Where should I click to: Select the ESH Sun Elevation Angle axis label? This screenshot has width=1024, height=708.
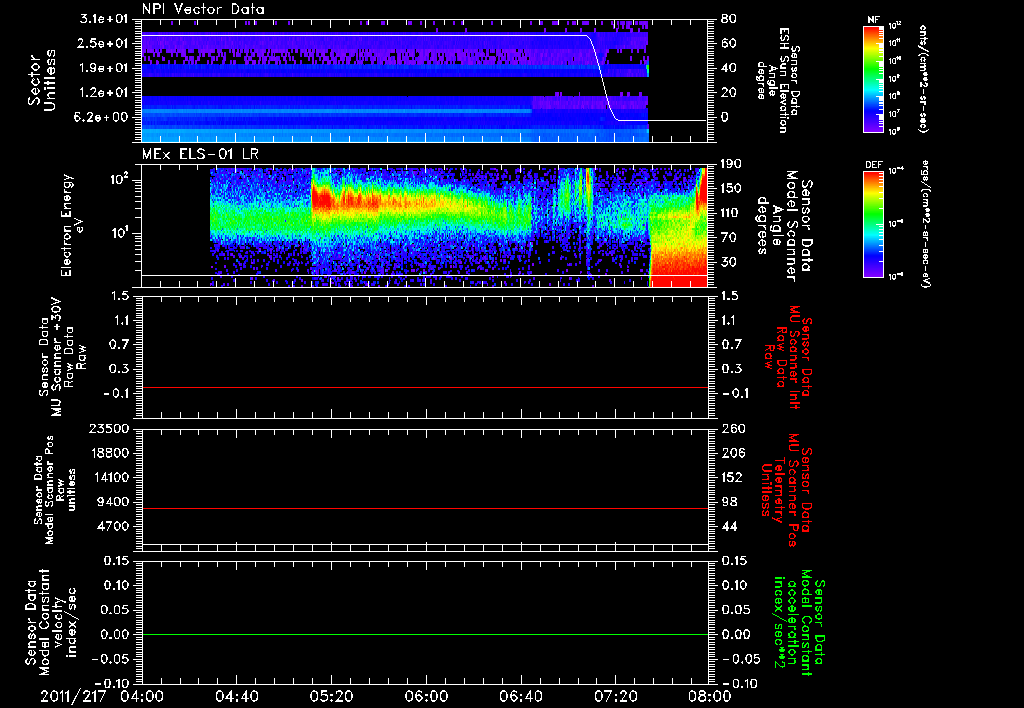click(x=777, y=80)
